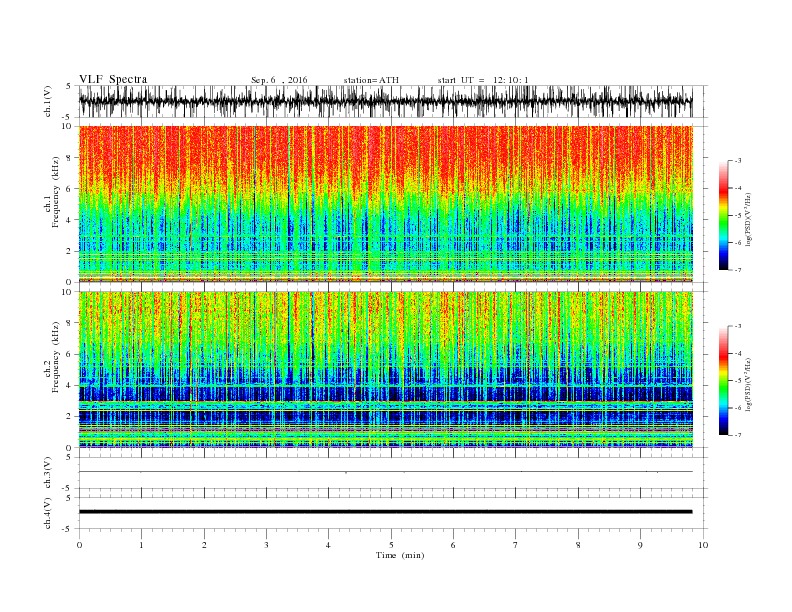Click the -7 tick on ch.1 colorbar
This screenshot has height=612, width=792.
pyautogui.click(x=738, y=270)
